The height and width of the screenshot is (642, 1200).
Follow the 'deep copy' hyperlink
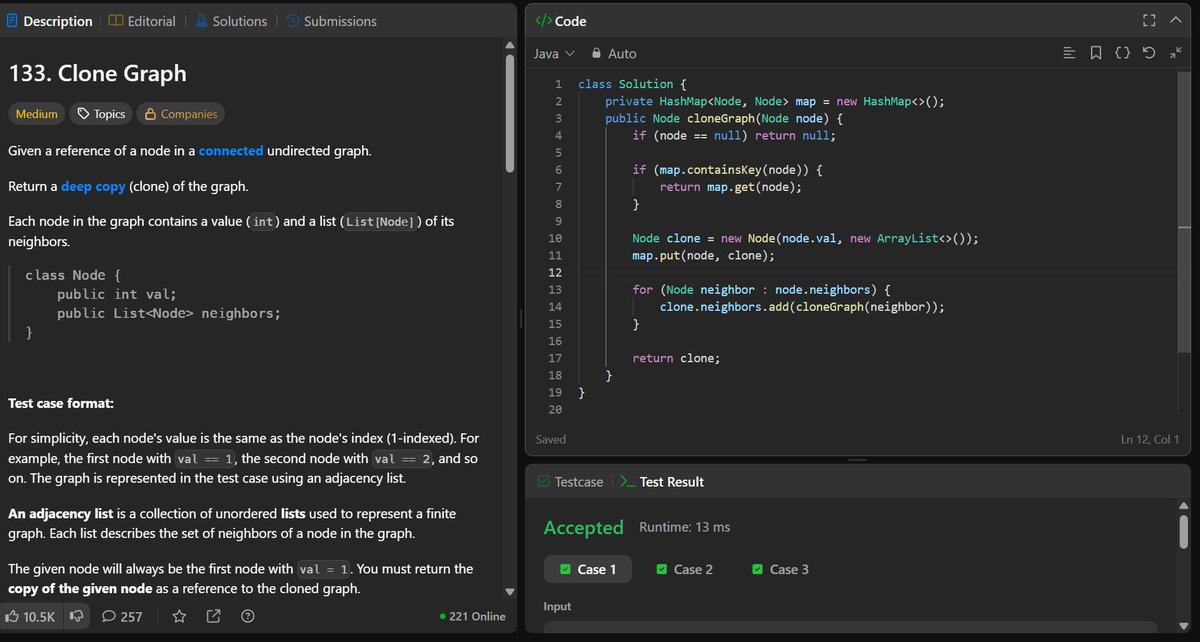pyautogui.click(x=93, y=187)
